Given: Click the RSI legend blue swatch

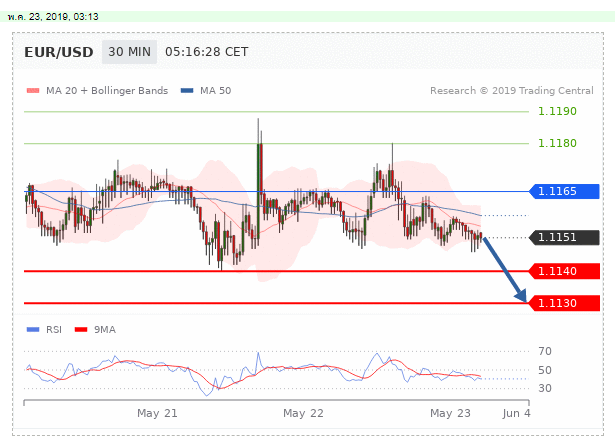Looking at the screenshot, I should (x=33, y=329).
